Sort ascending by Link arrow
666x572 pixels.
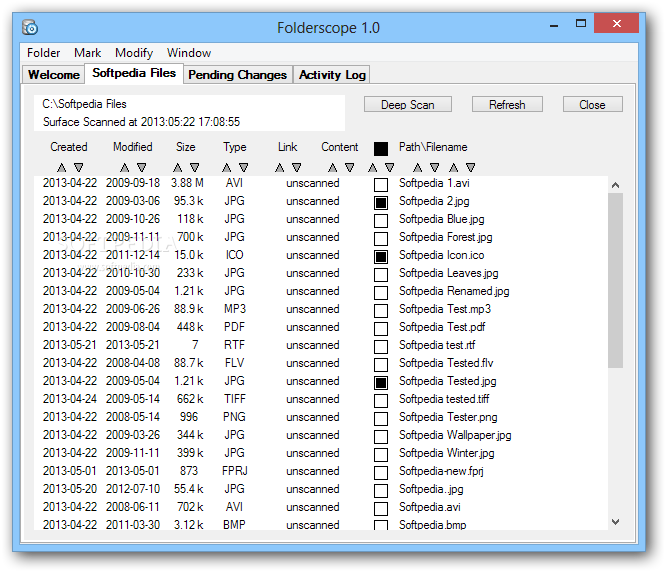pyautogui.click(x=279, y=167)
